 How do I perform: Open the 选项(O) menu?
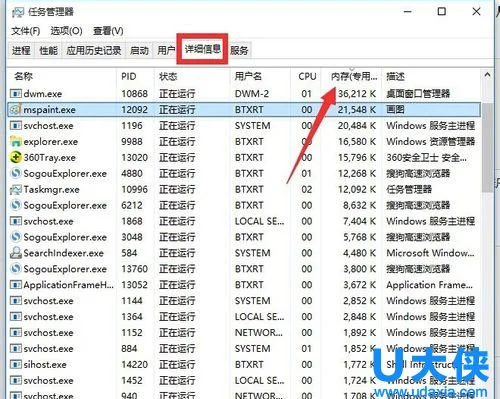66,31
